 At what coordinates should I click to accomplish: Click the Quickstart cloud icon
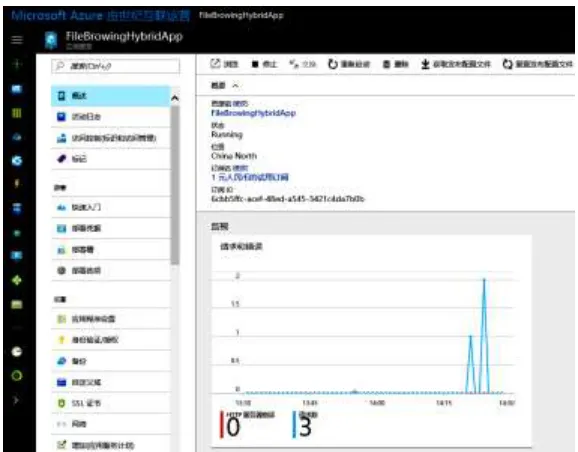(62, 208)
